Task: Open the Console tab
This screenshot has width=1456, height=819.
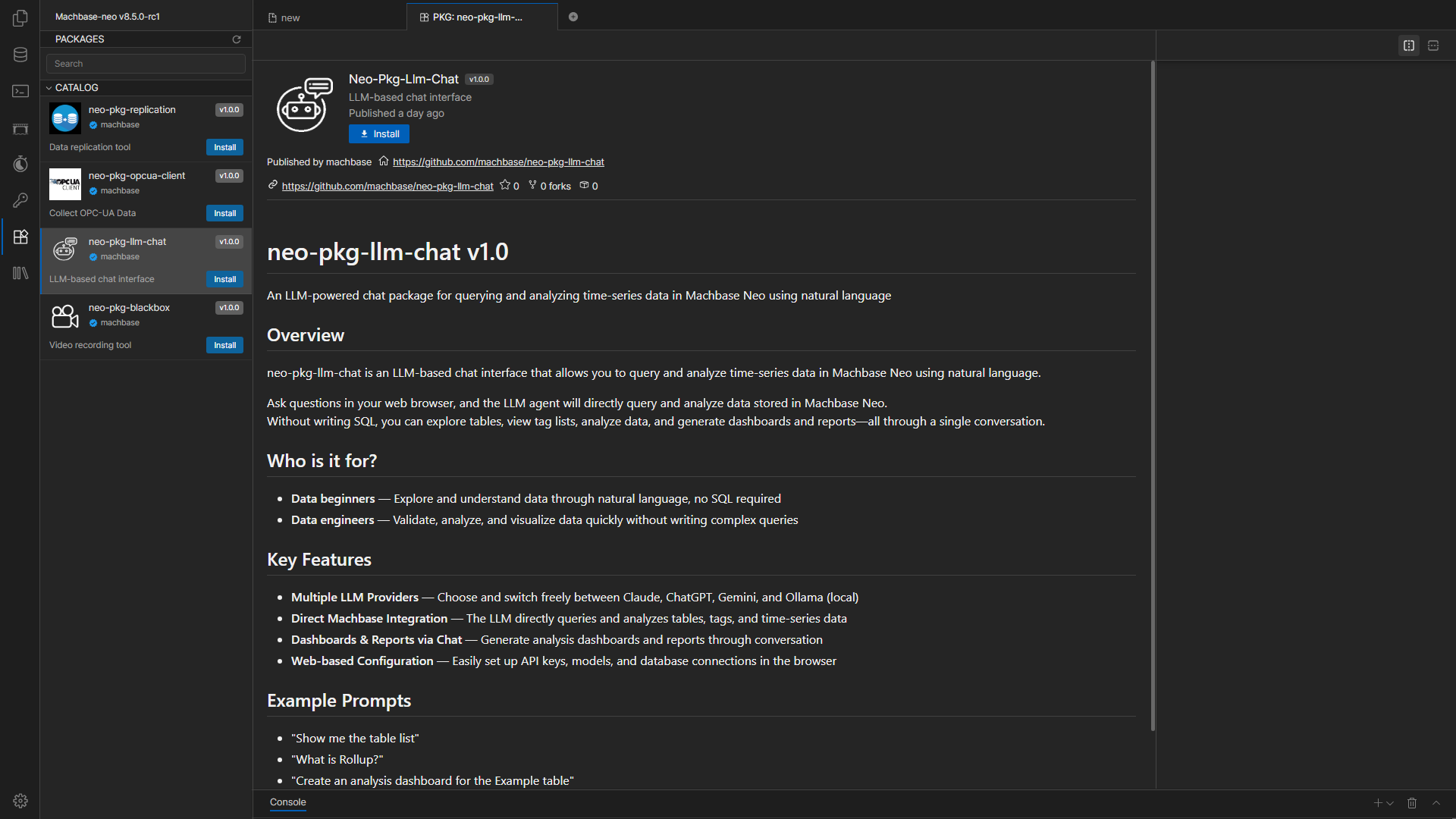Action: point(288,802)
